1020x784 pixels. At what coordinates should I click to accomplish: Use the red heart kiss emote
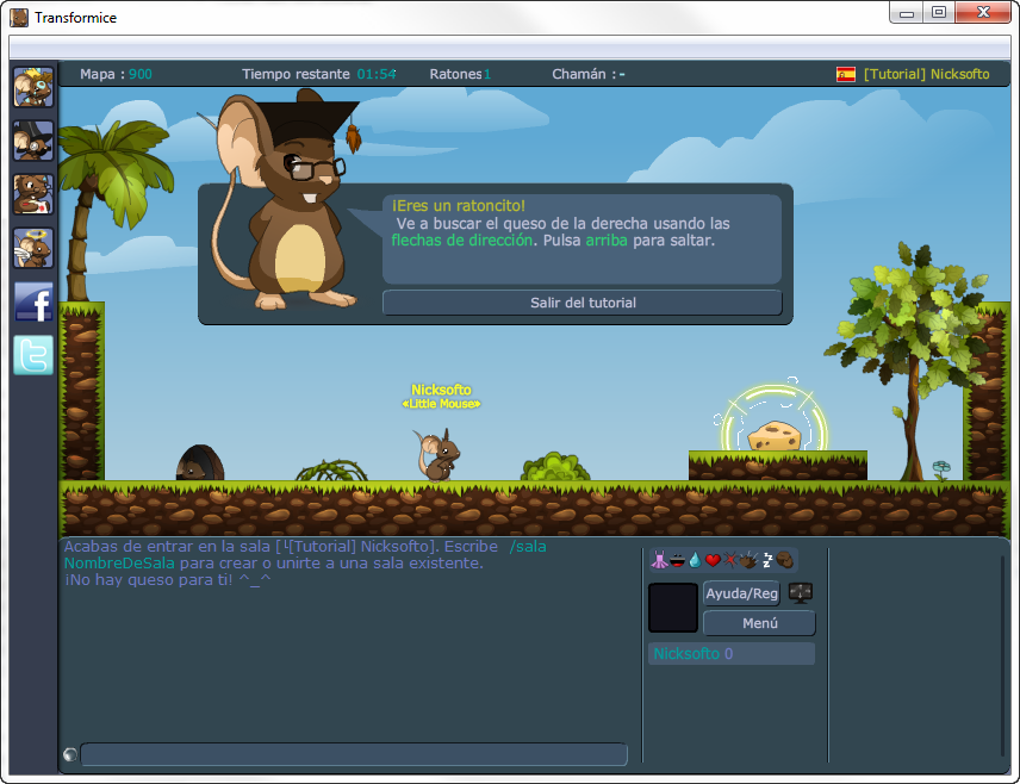tap(713, 560)
